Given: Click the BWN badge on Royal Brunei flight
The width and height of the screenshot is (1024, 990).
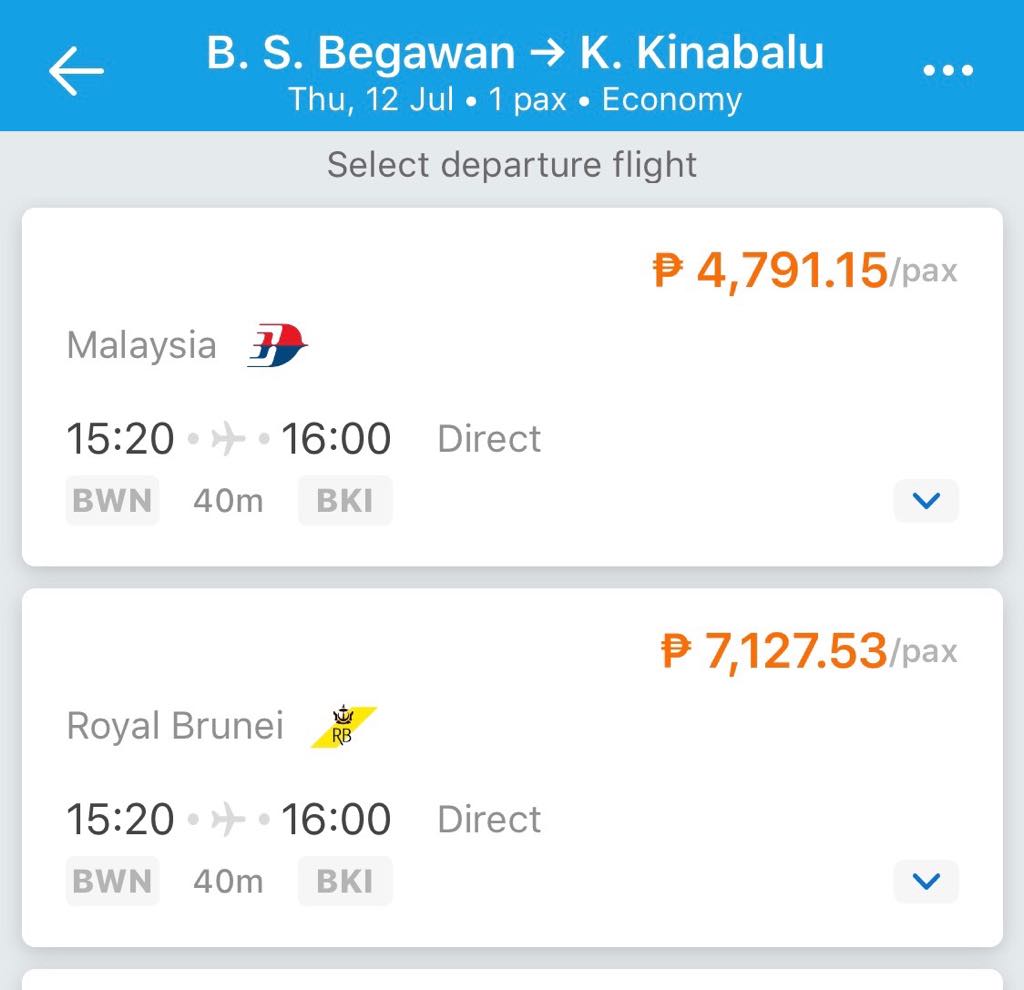Looking at the screenshot, I should point(112,881).
